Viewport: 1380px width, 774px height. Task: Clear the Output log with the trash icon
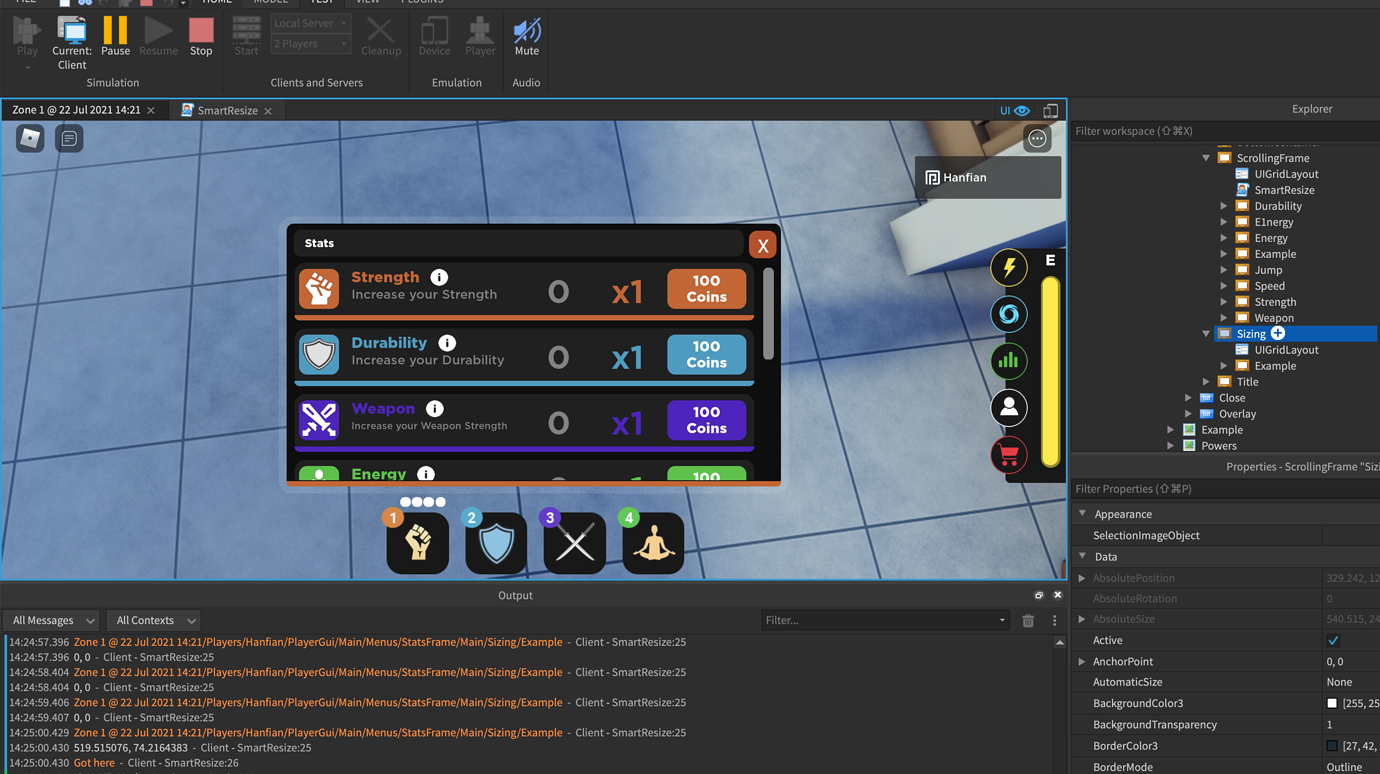click(1030, 620)
